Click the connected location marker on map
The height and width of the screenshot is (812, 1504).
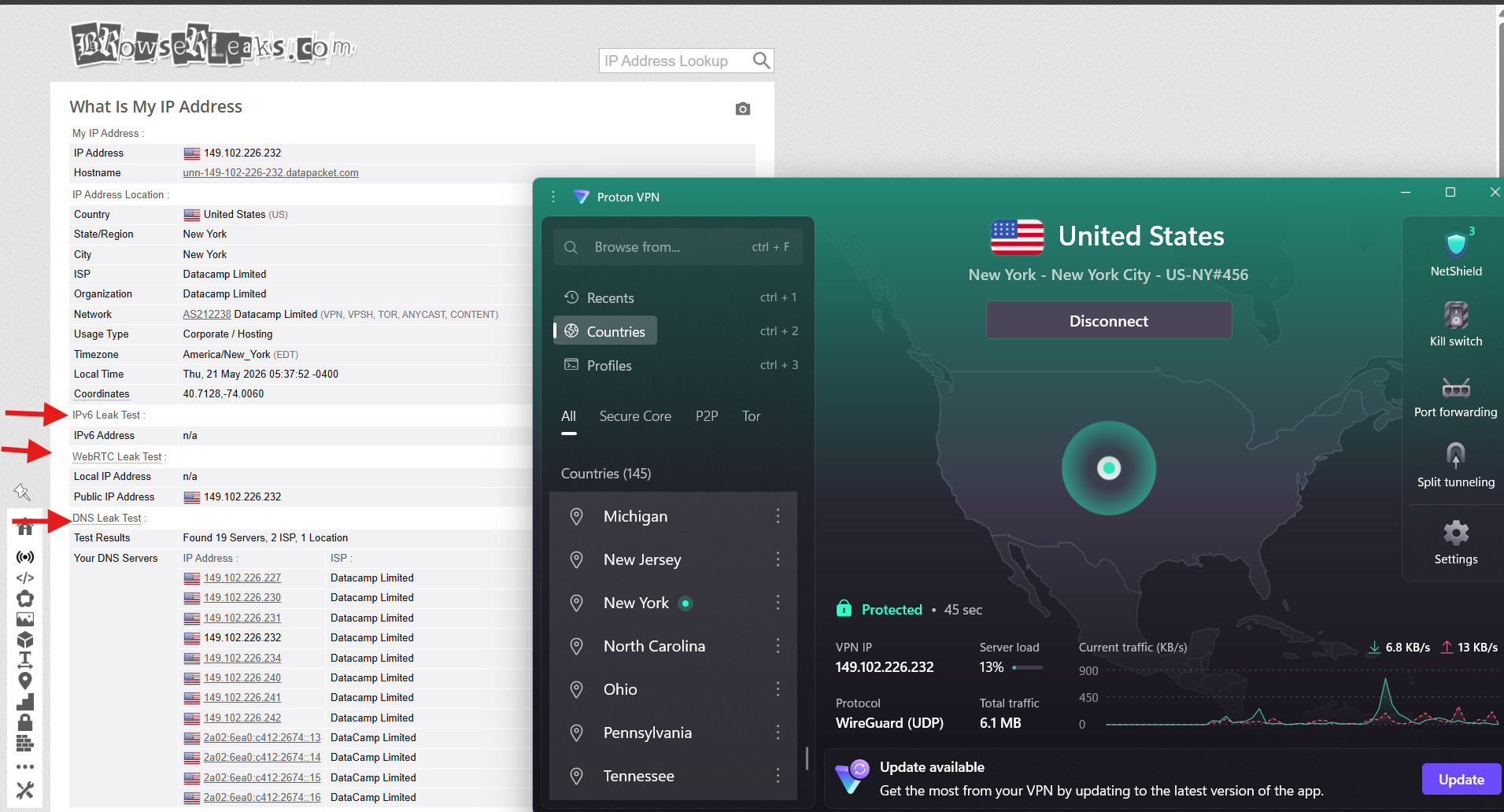[1108, 468]
